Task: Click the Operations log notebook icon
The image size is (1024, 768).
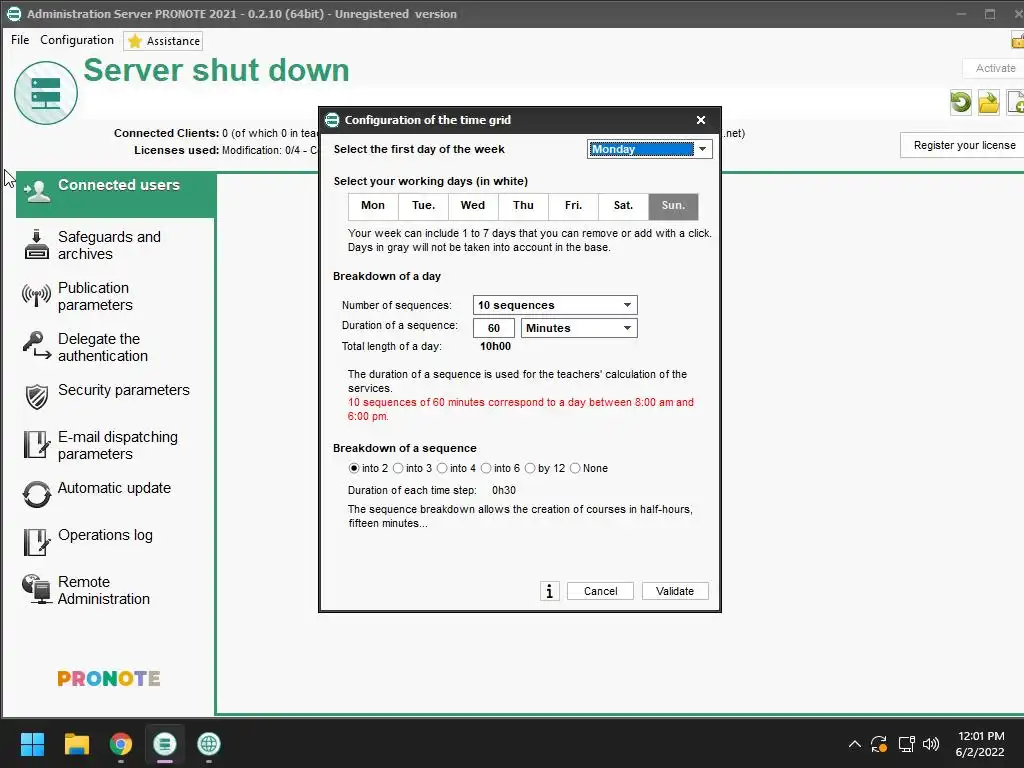Action: 37,542
